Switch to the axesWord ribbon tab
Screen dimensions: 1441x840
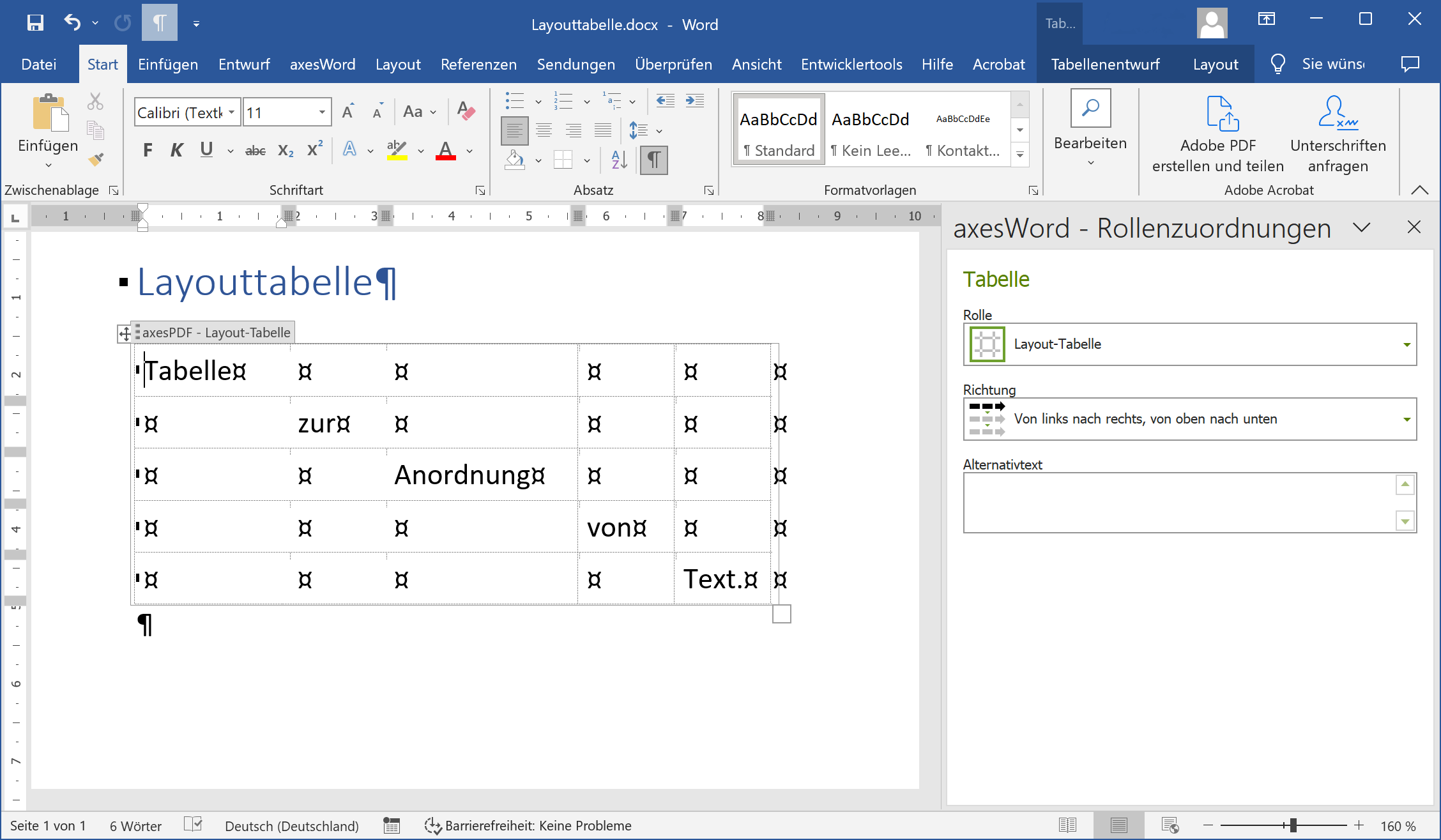tap(322, 65)
